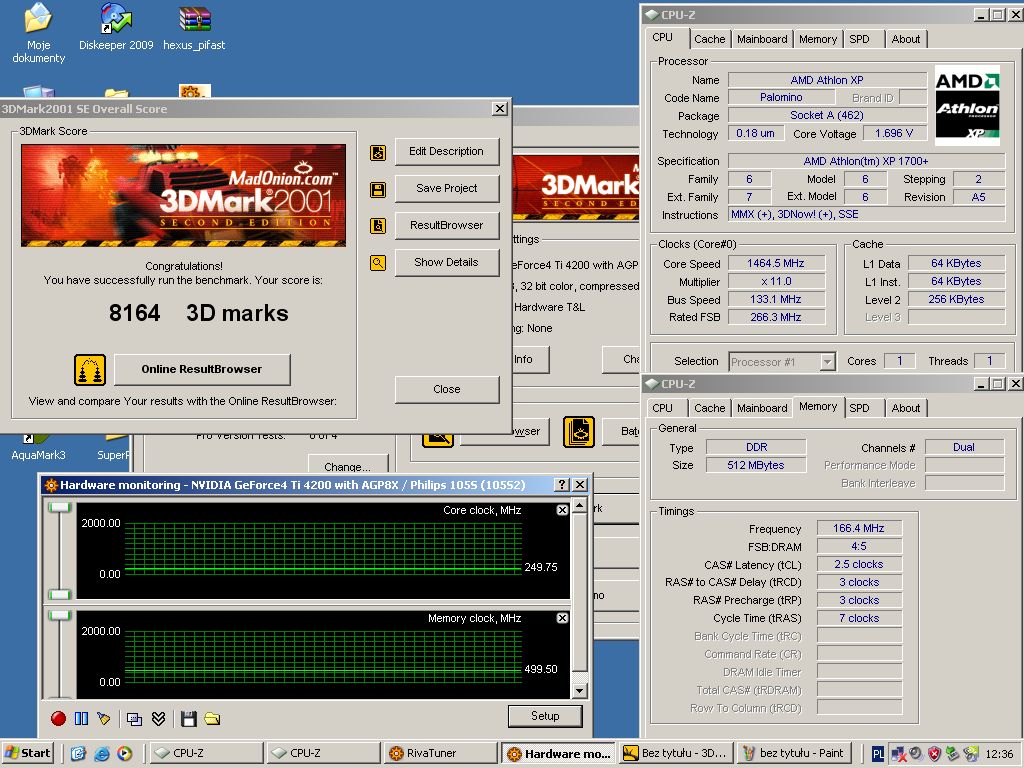The image size is (1024, 768).
Task: Click the Save Project button
Action: [447, 188]
